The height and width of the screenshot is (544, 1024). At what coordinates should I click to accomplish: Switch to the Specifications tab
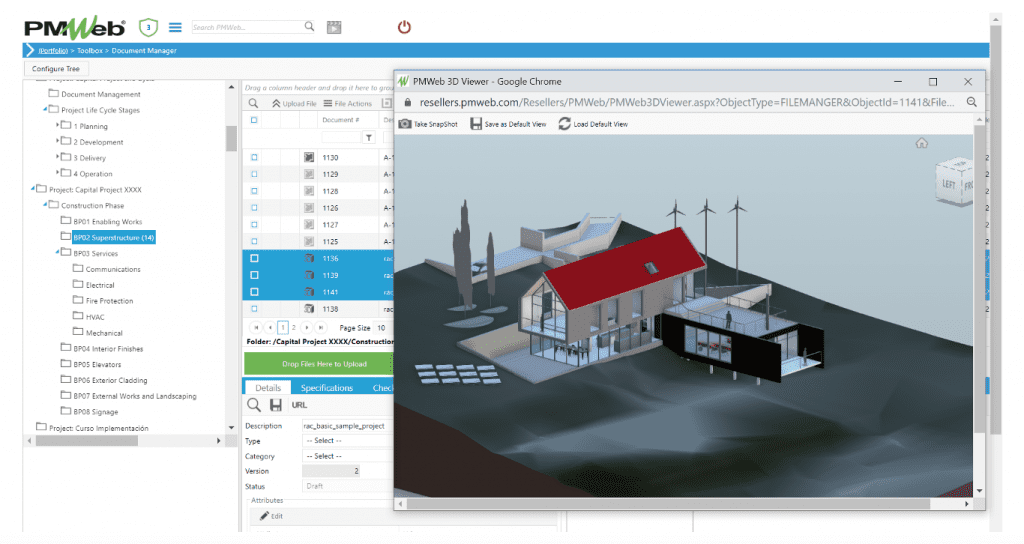[x=327, y=387]
